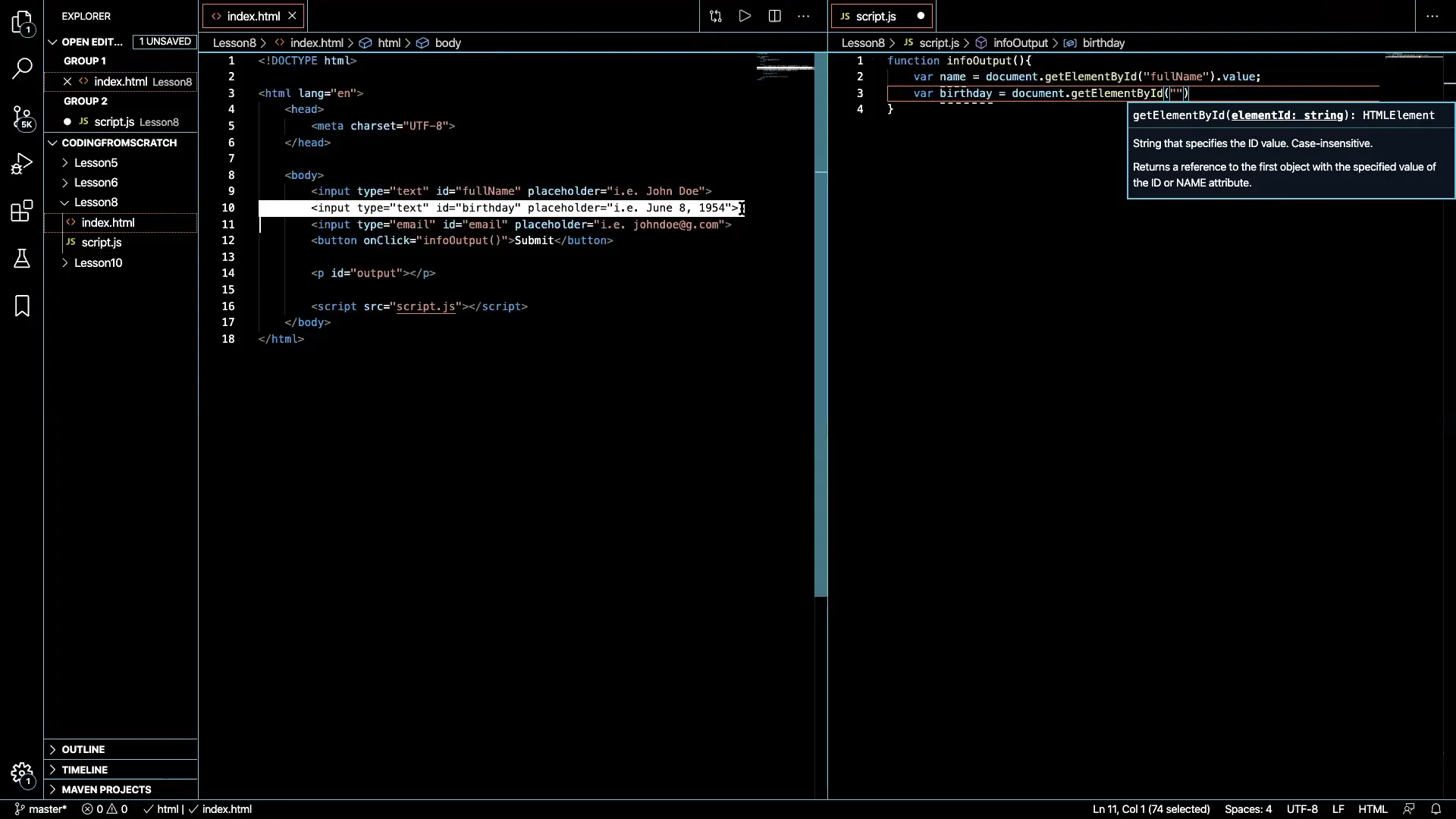1456x819 pixels.
Task: Click the synchronize changes icon above the editor
Action: (715, 16)
